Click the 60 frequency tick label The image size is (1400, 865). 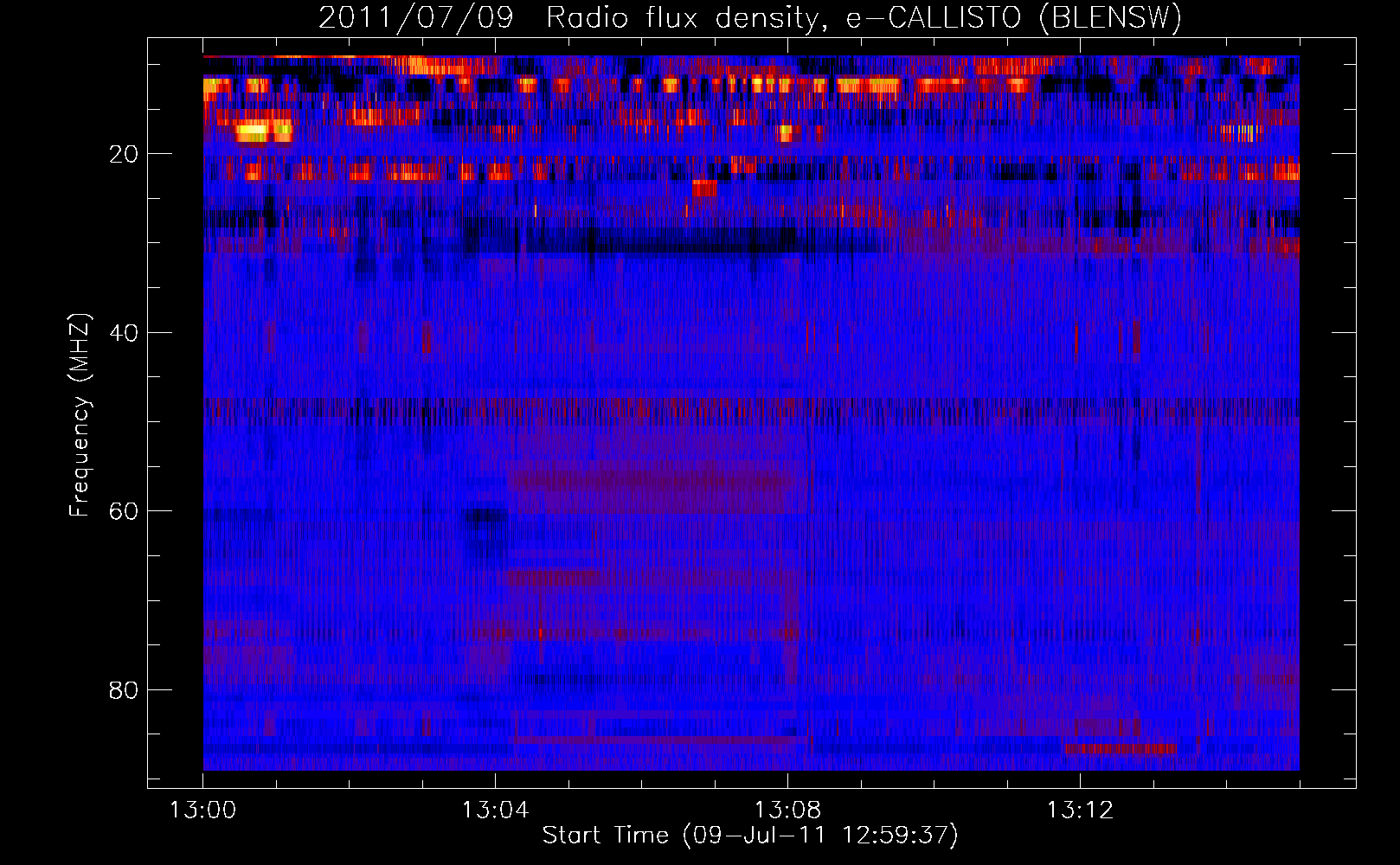click(124, 511)
